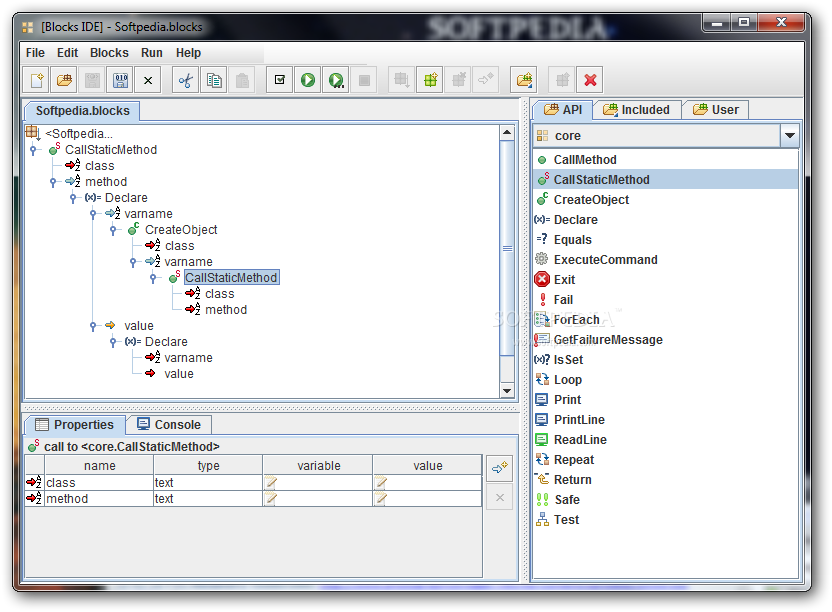
Task: Collapse the top CallStaticMethod tree node
Action: tap(33, 150)
